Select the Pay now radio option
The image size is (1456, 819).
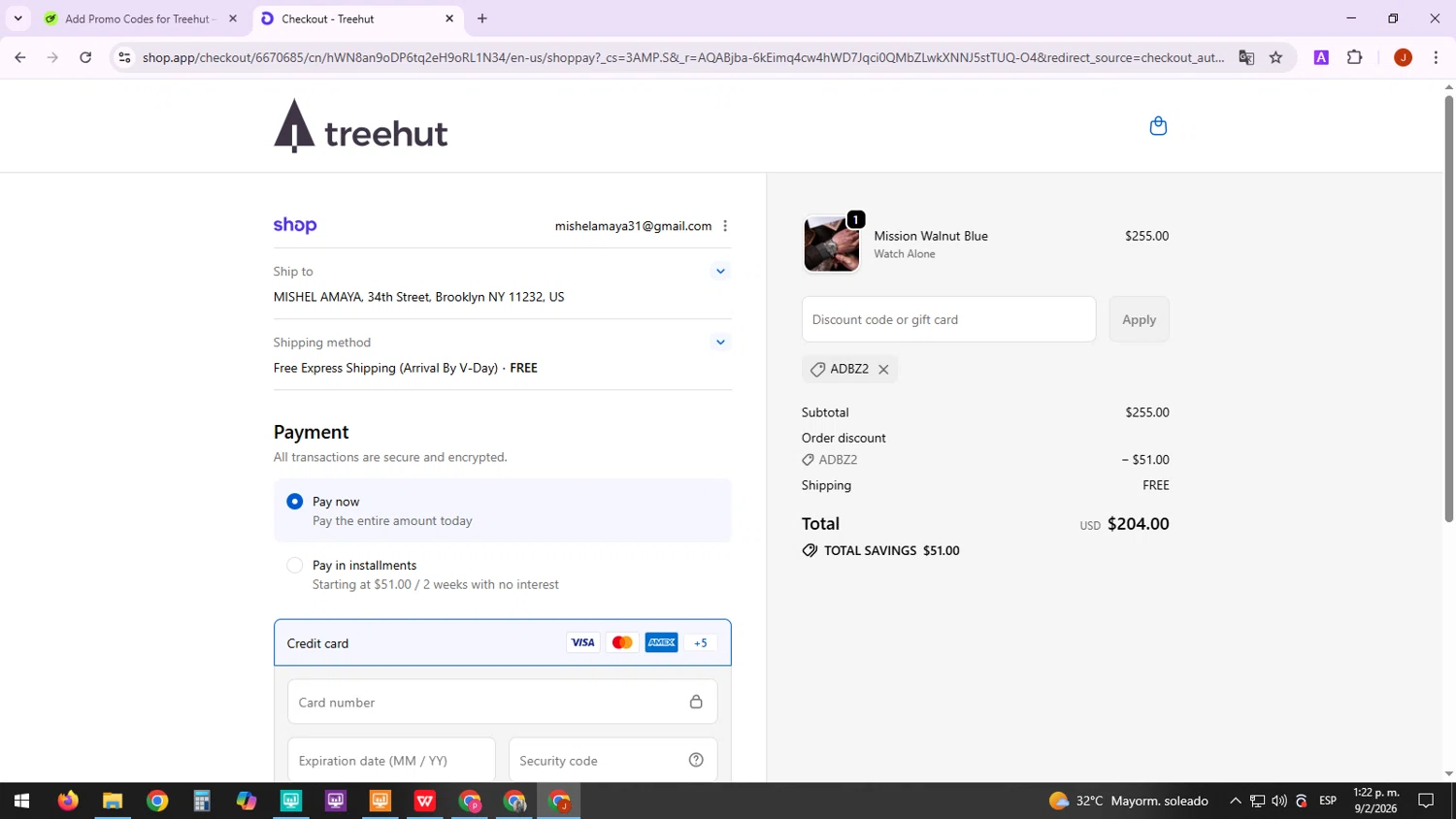295,502
